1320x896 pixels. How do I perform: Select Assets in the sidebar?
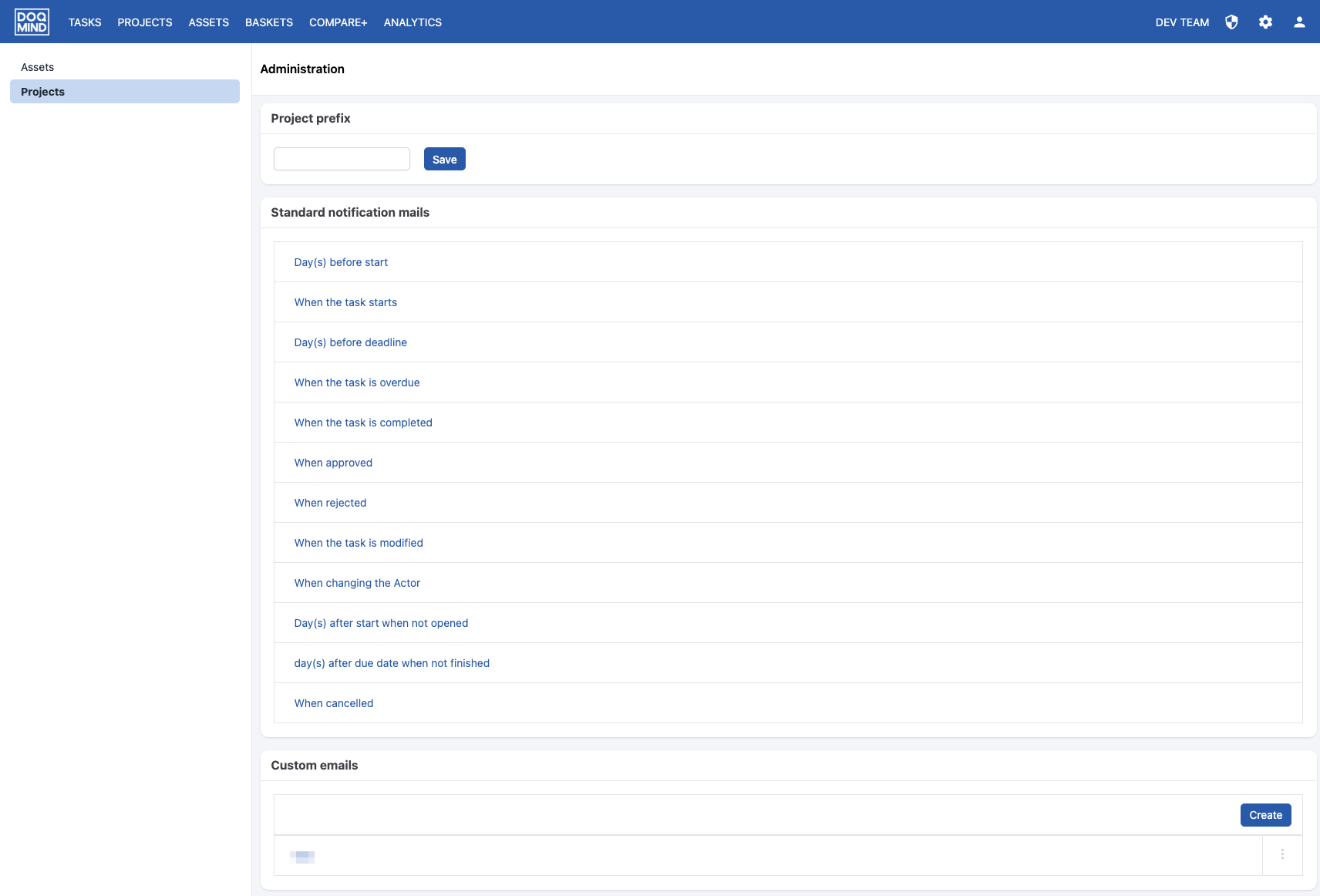pos(38,67)
